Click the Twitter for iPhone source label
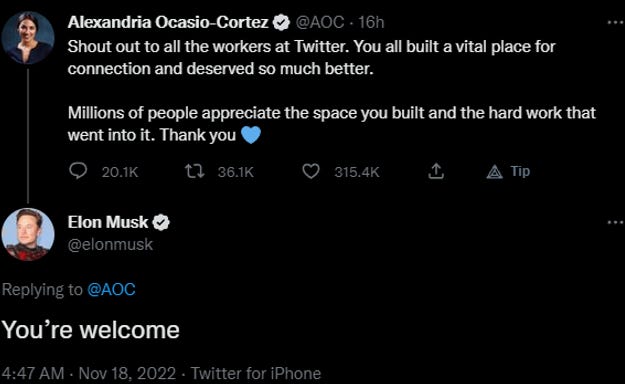 click(x=256, y=374)
